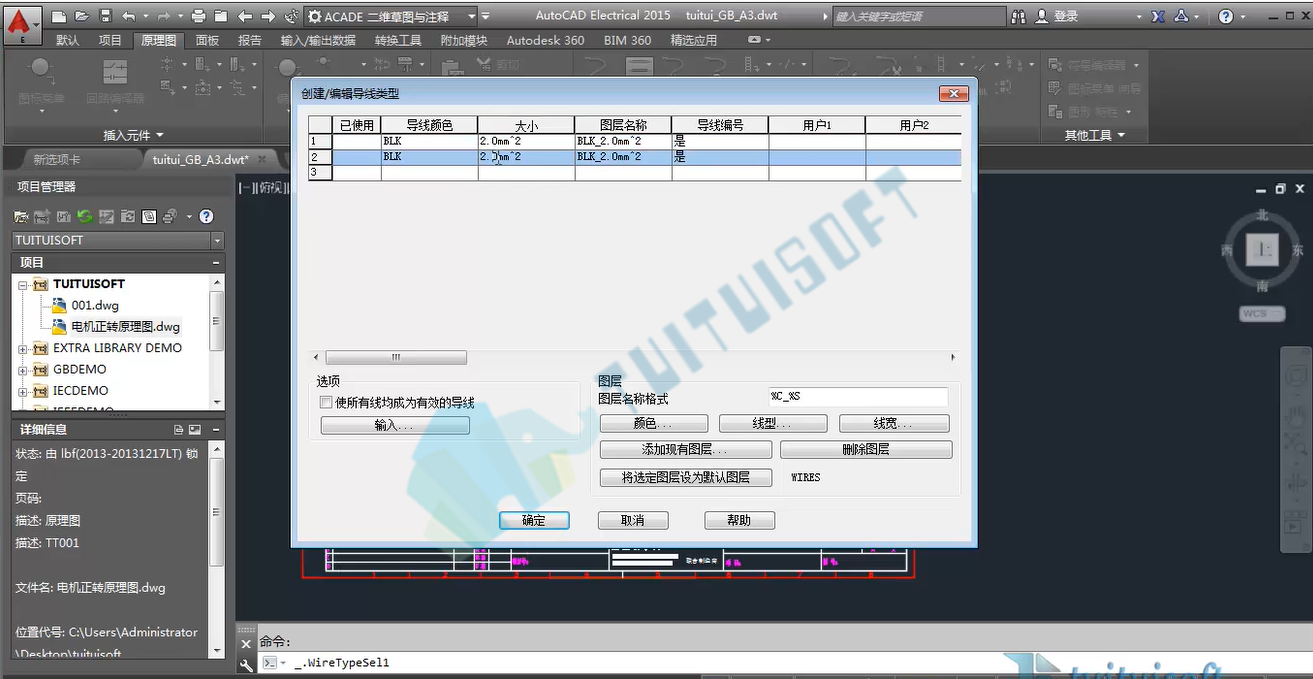Expand the GBDEMO project node
The width and height of the screenshot is (1313, 679).
23,370
